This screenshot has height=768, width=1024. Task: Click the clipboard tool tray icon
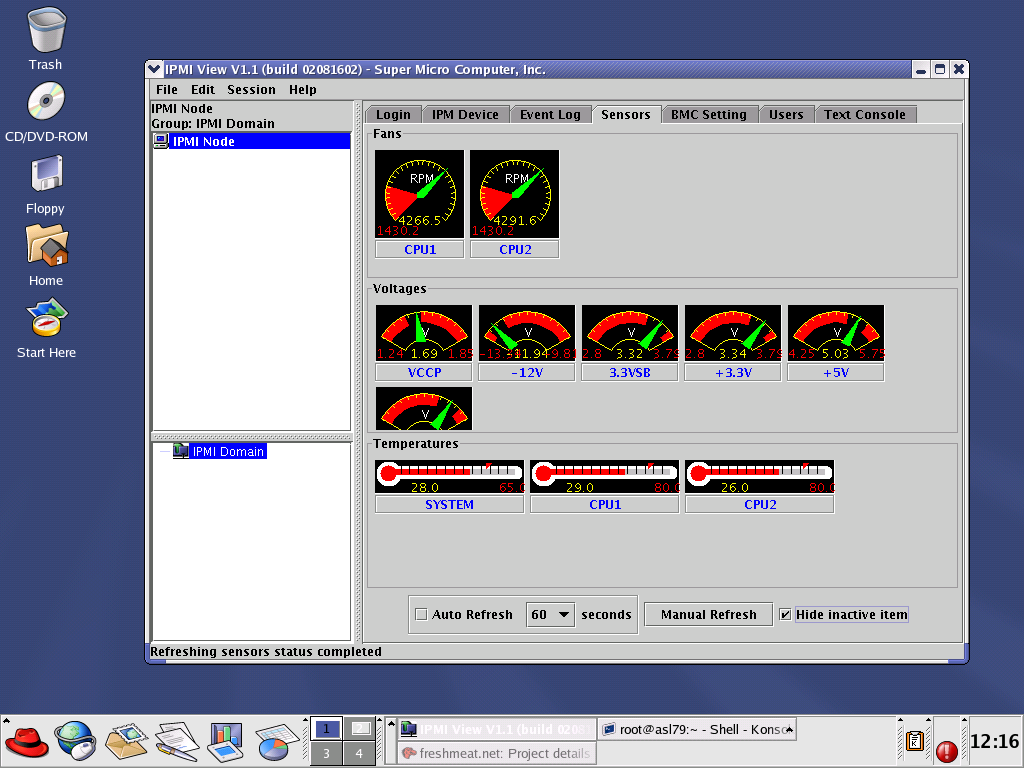coord(915,741)
